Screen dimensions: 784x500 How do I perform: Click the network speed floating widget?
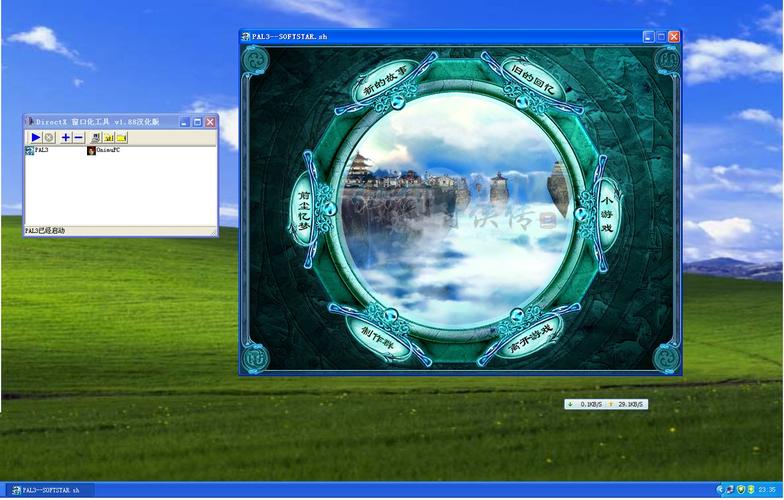pos(606,404)
